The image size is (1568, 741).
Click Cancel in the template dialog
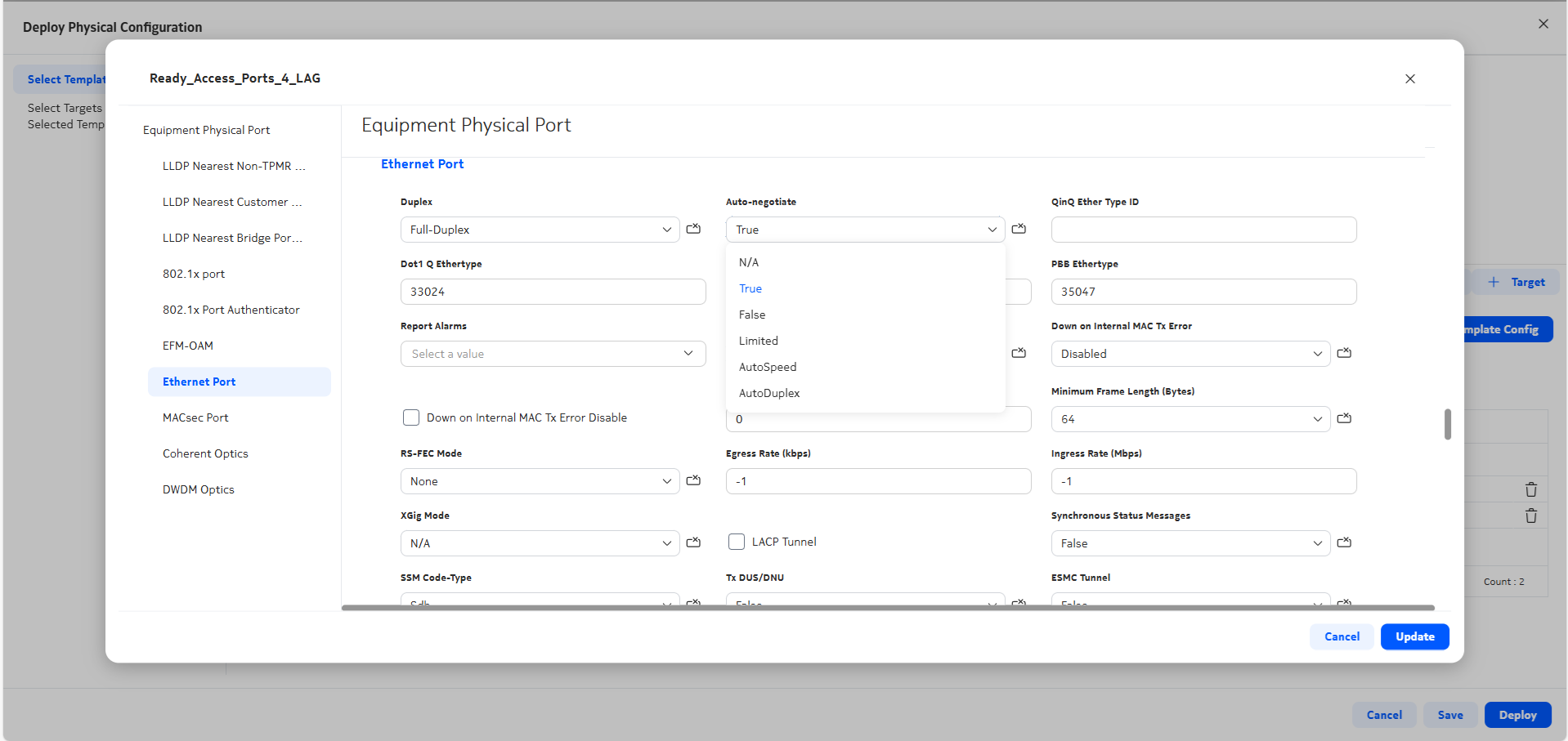click(1342, 636)
